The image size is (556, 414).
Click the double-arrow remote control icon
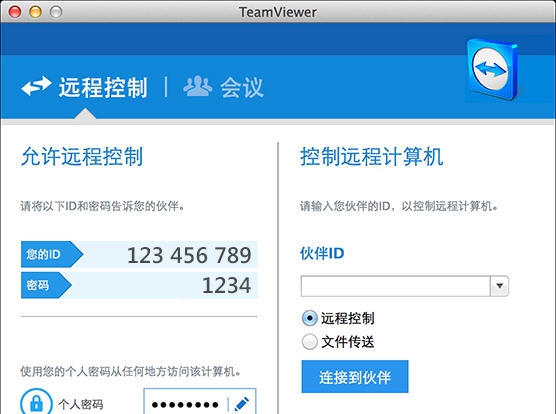[37, 86]
